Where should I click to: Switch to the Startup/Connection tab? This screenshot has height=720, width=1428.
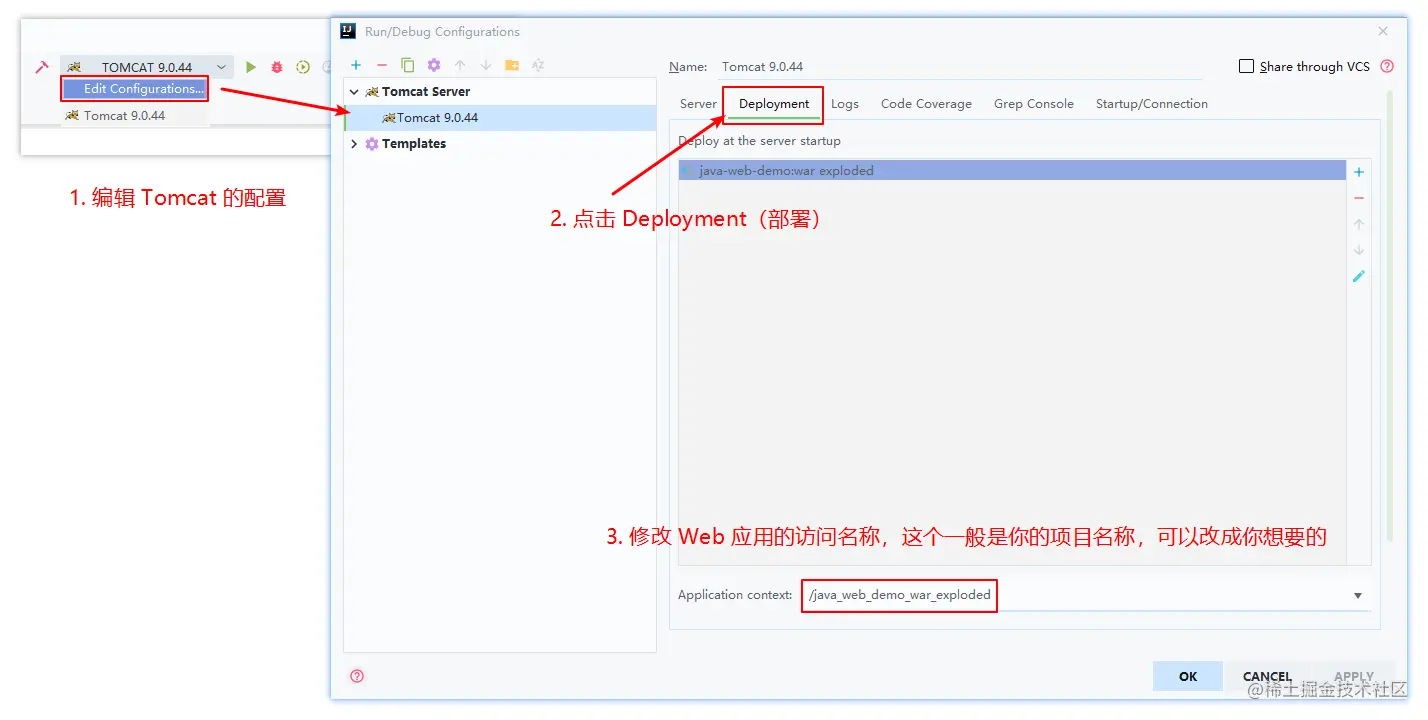[1152, 103]
